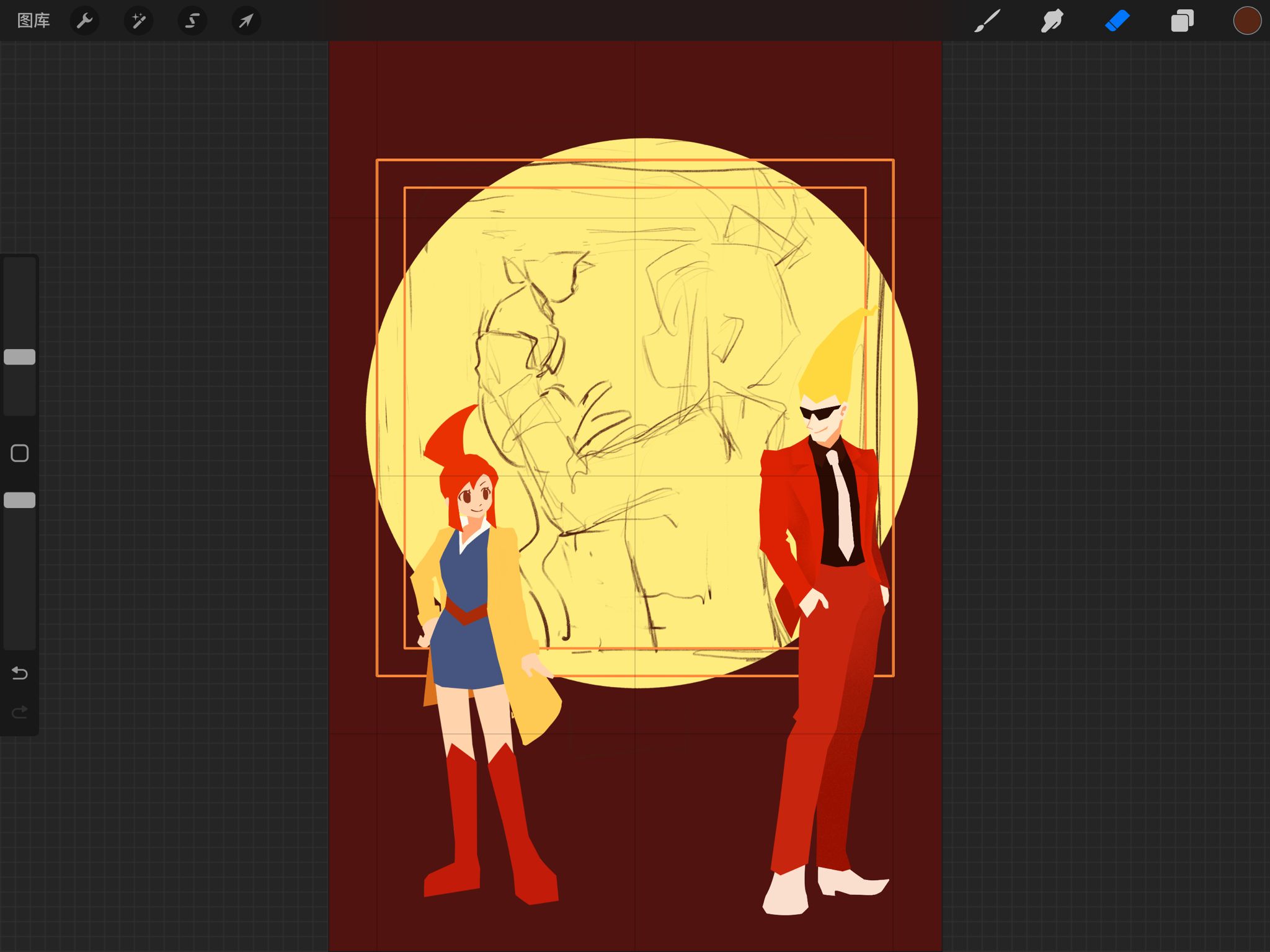1270x952 pixels.
Task: Open the Actions wrench menu
Action: [x=85, y=21]
